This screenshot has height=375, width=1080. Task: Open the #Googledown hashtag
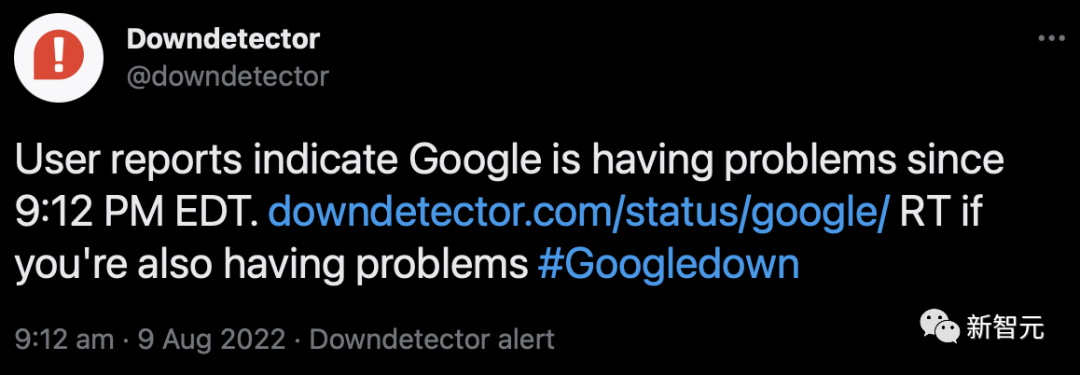click(668, 263)
